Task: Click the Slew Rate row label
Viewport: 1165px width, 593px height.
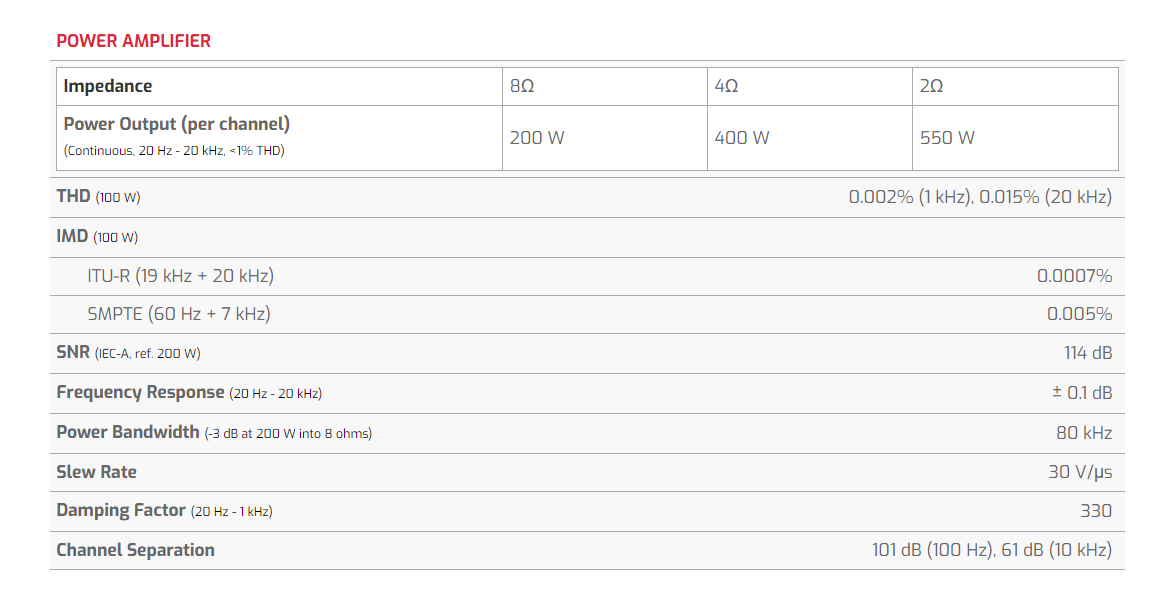Action: pos(96,472)
